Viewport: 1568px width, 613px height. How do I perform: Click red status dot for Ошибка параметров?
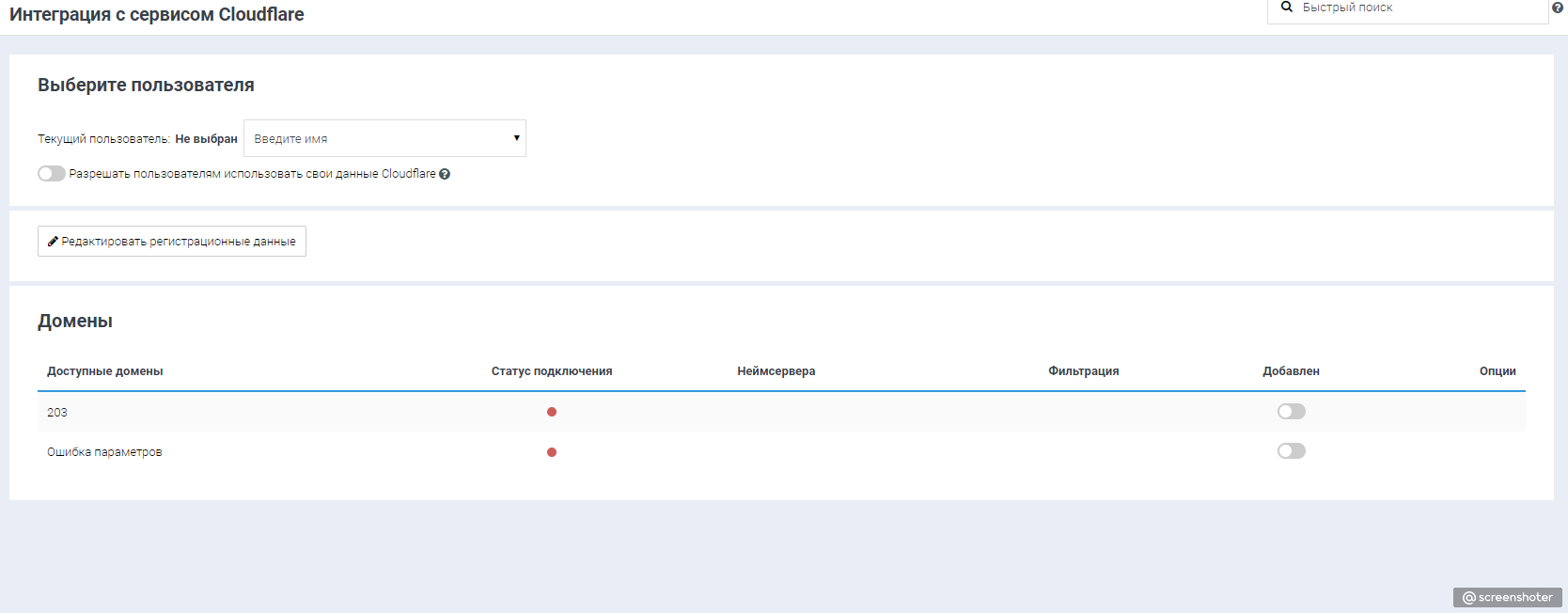(552, 452)
